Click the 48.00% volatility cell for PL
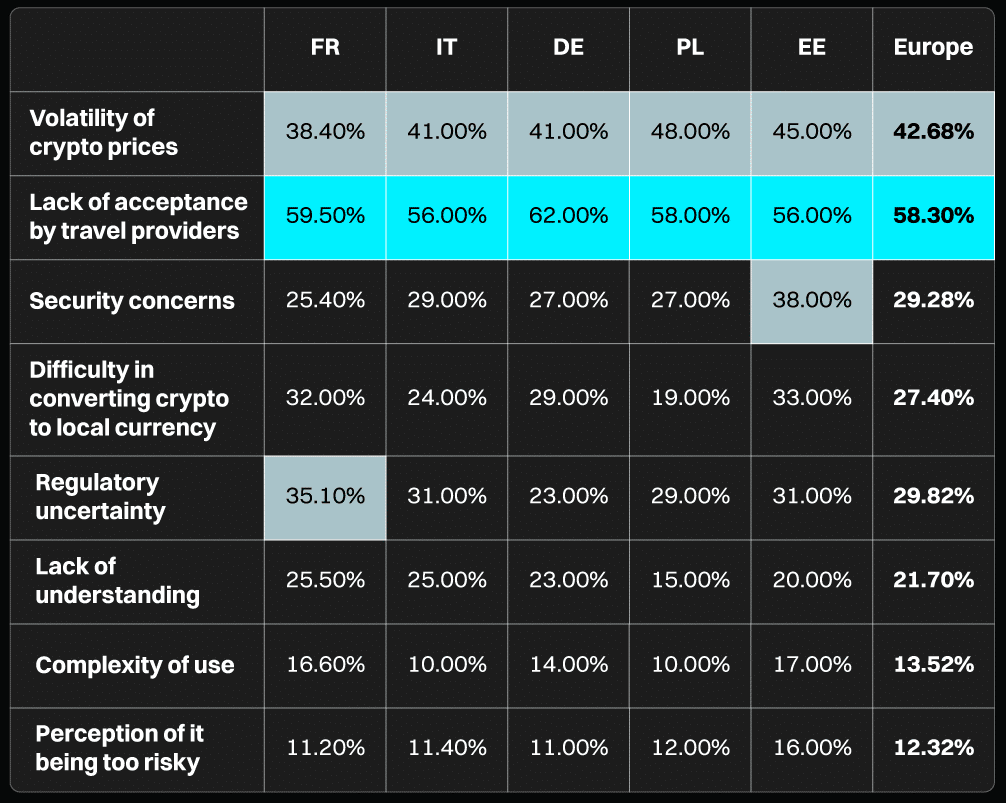 point(689,133)
